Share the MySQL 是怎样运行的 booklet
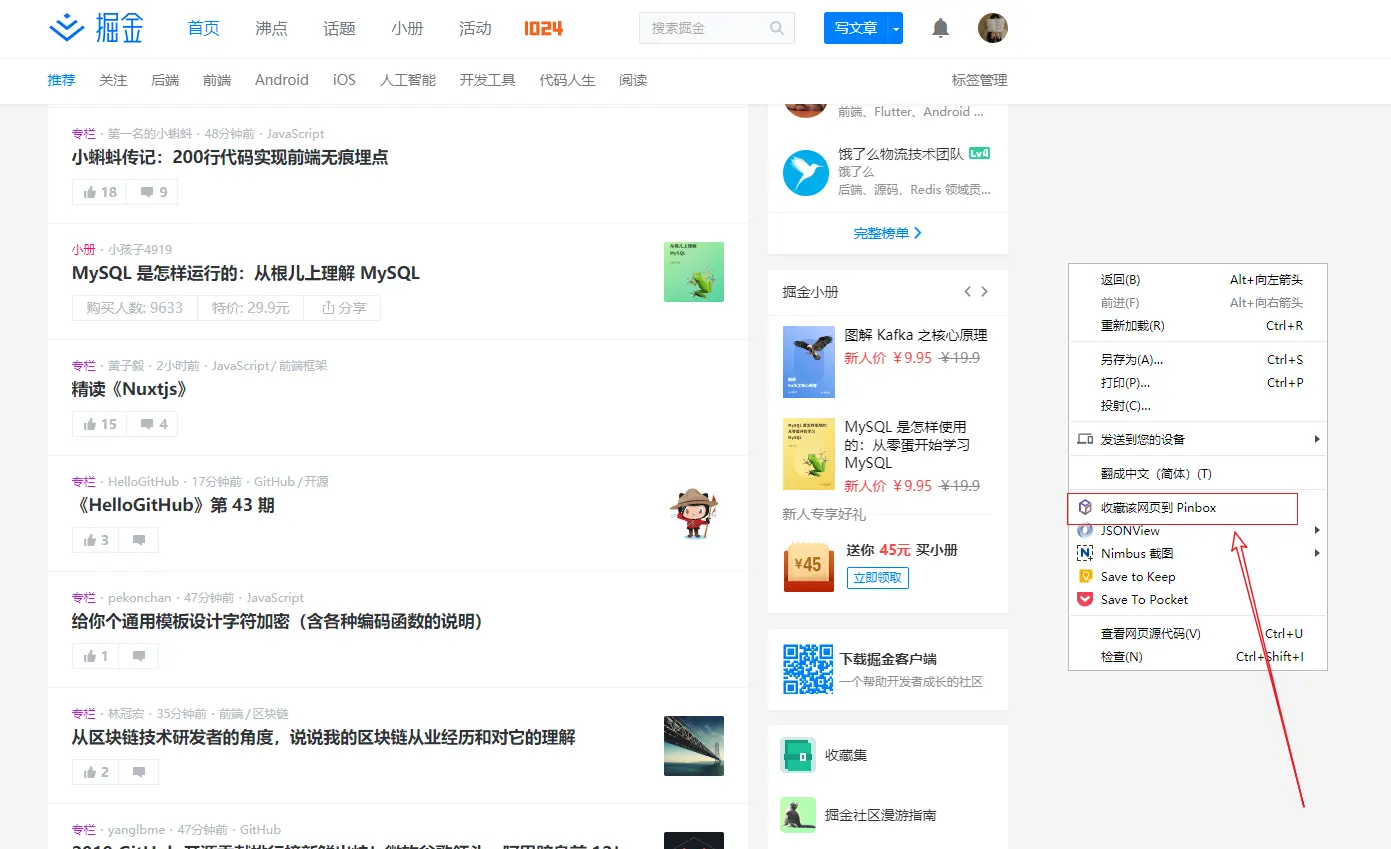This screenshot has width=1391, height=849. (343, 308)
